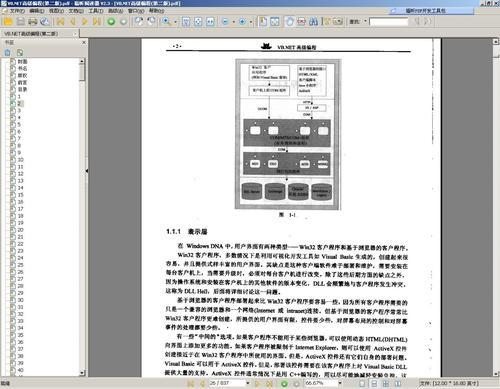Click the full screen view icon

275,22
